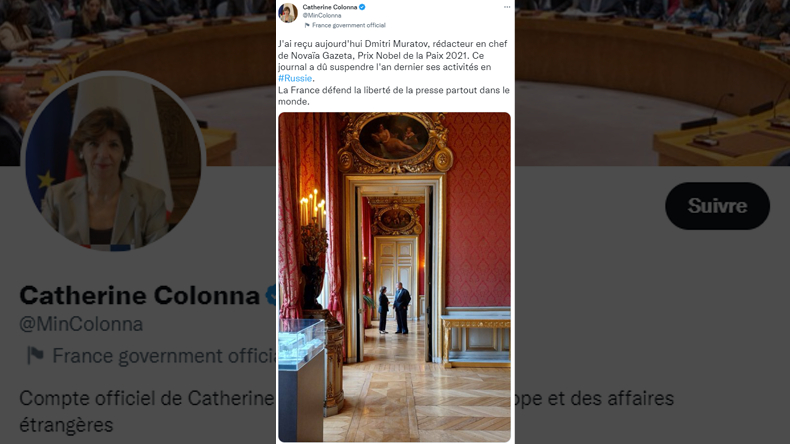Click the small flag icon in the tweet header
The height and width of the screenshot is (444, 790).
pyautogui.click(x=307, y=25)
